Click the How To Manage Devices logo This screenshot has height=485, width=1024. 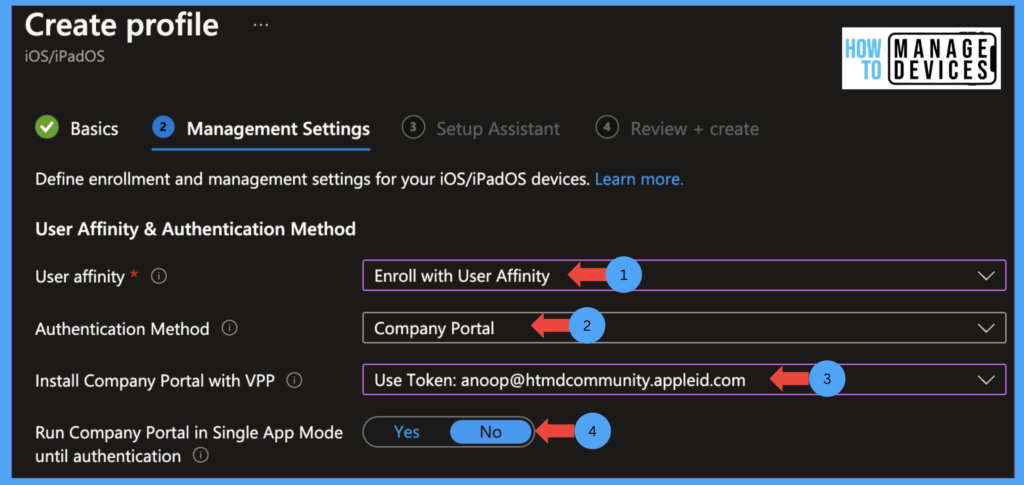(x=921, y=58)
